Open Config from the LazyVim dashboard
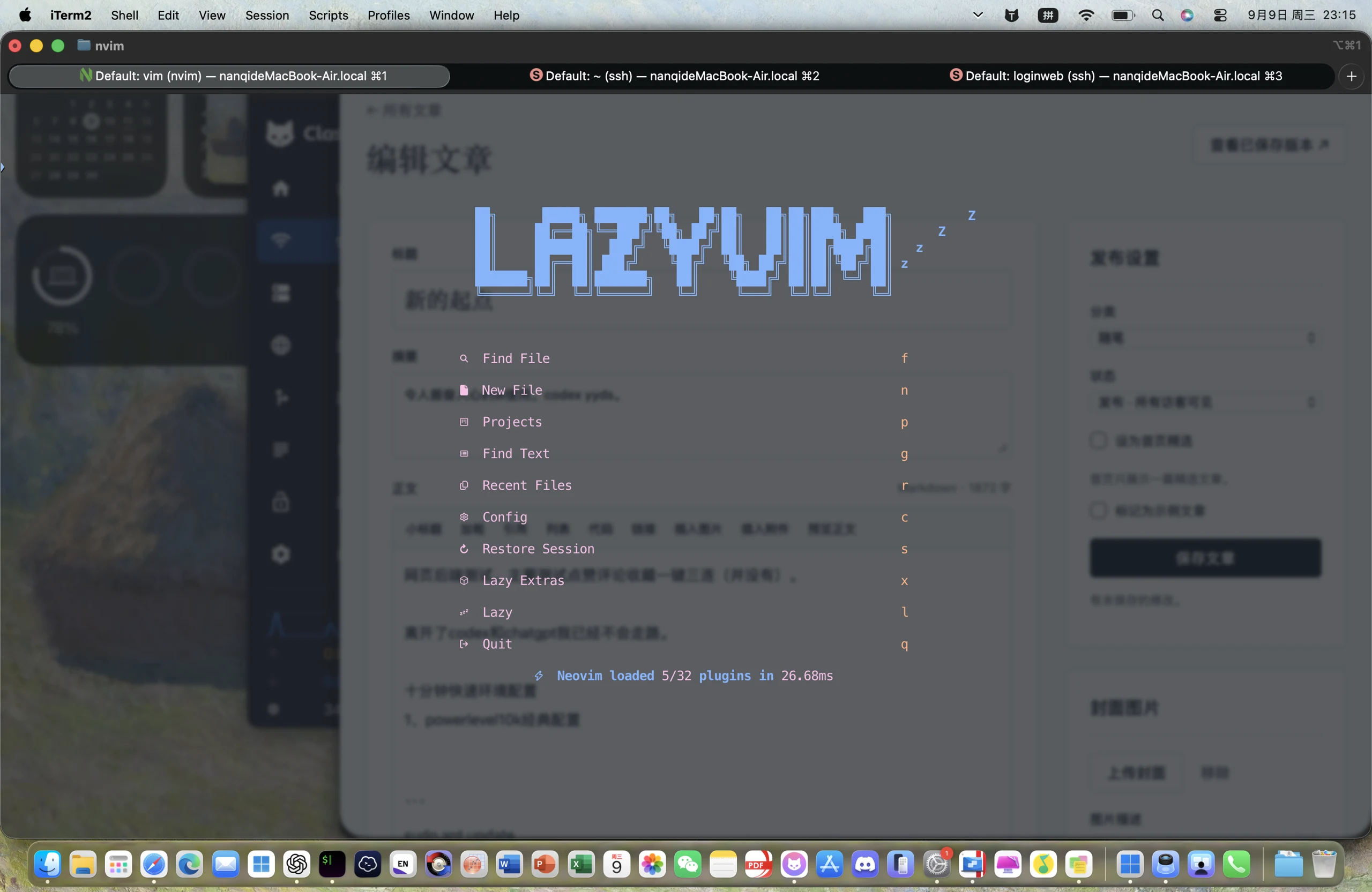 tap(683, 517)
